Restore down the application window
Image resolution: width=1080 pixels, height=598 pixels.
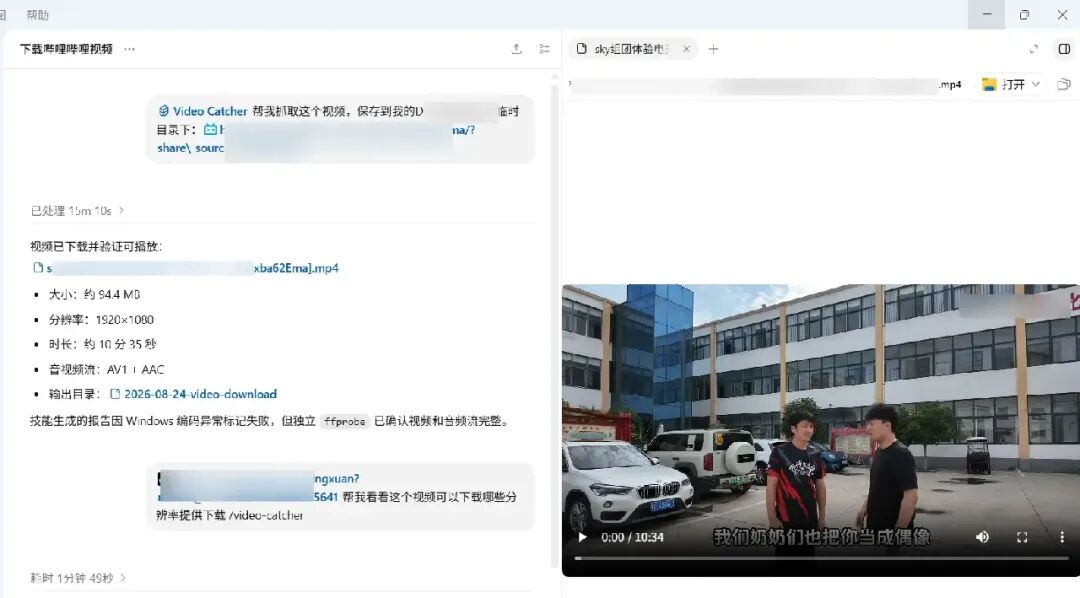click(x=1024, y=14)
